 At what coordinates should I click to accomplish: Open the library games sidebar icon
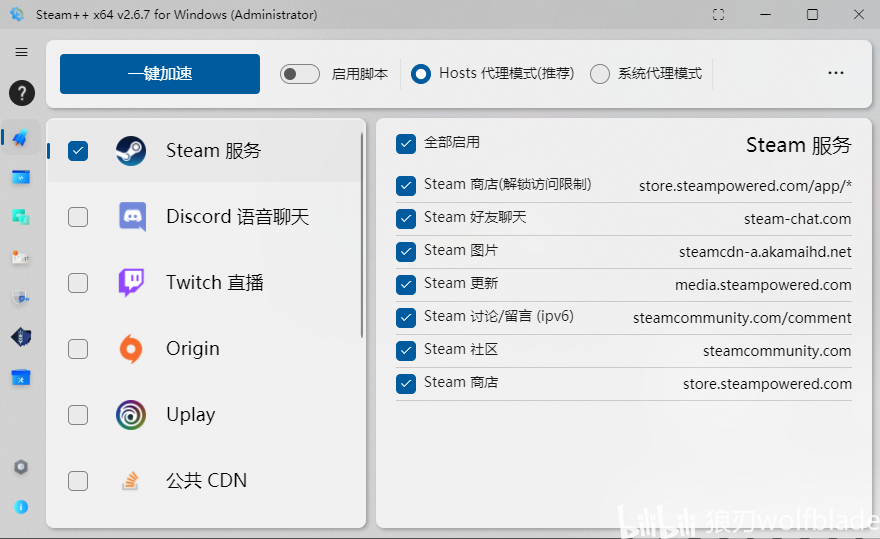click(x=21, y=257)
